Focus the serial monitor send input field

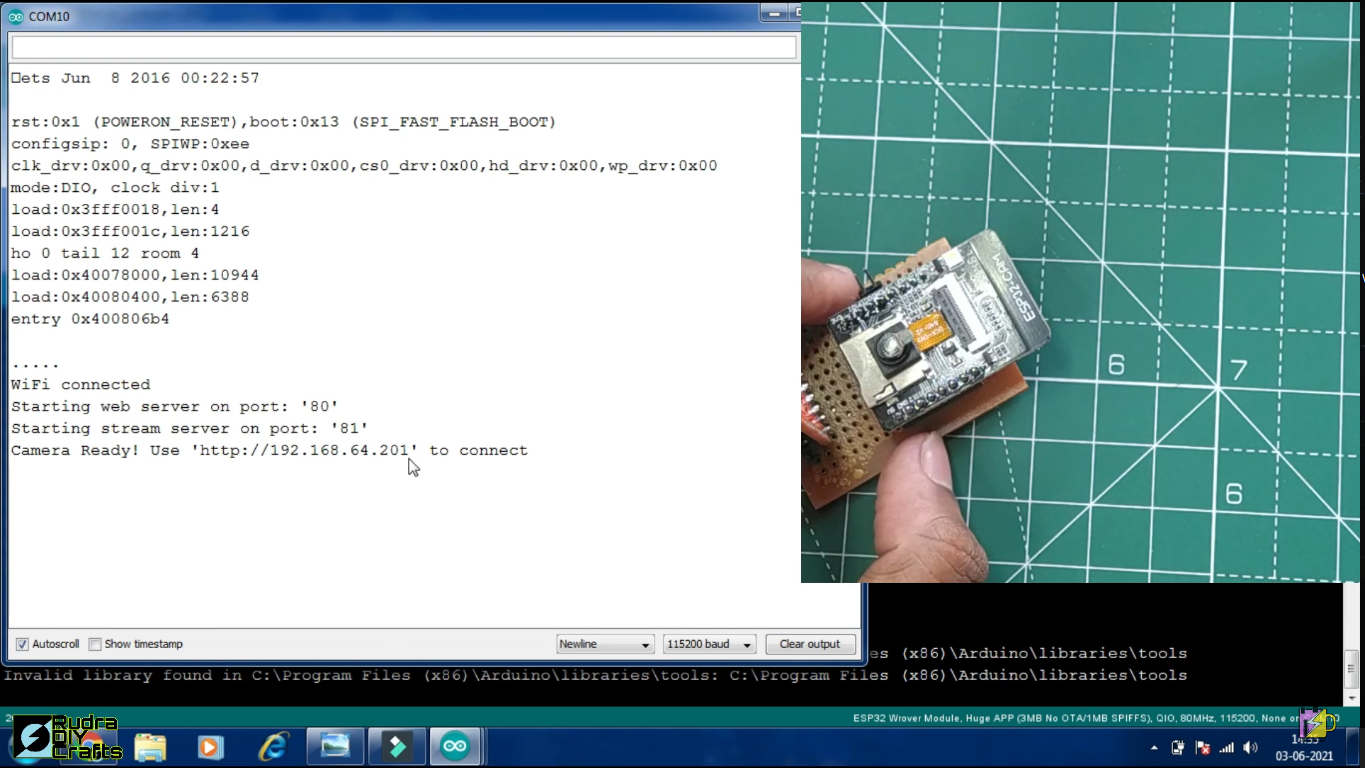(x=404, y=47)
